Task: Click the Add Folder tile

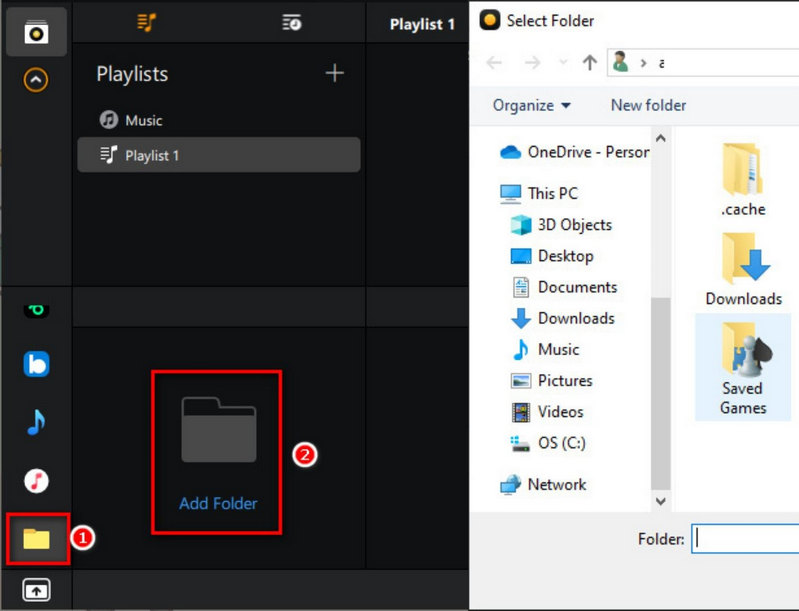Action: 218,454
